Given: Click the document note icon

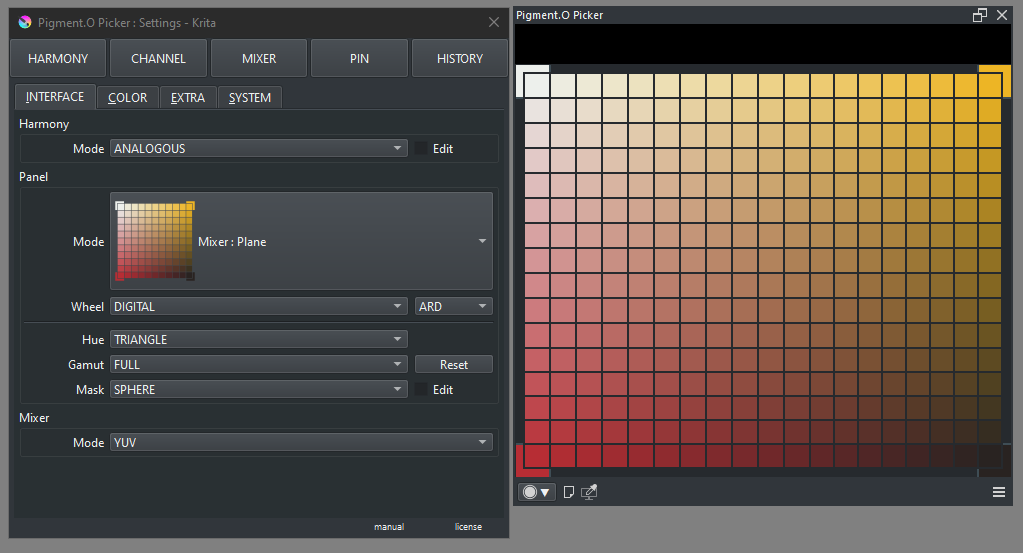Looking at the screenshot, I should [568, 492].
